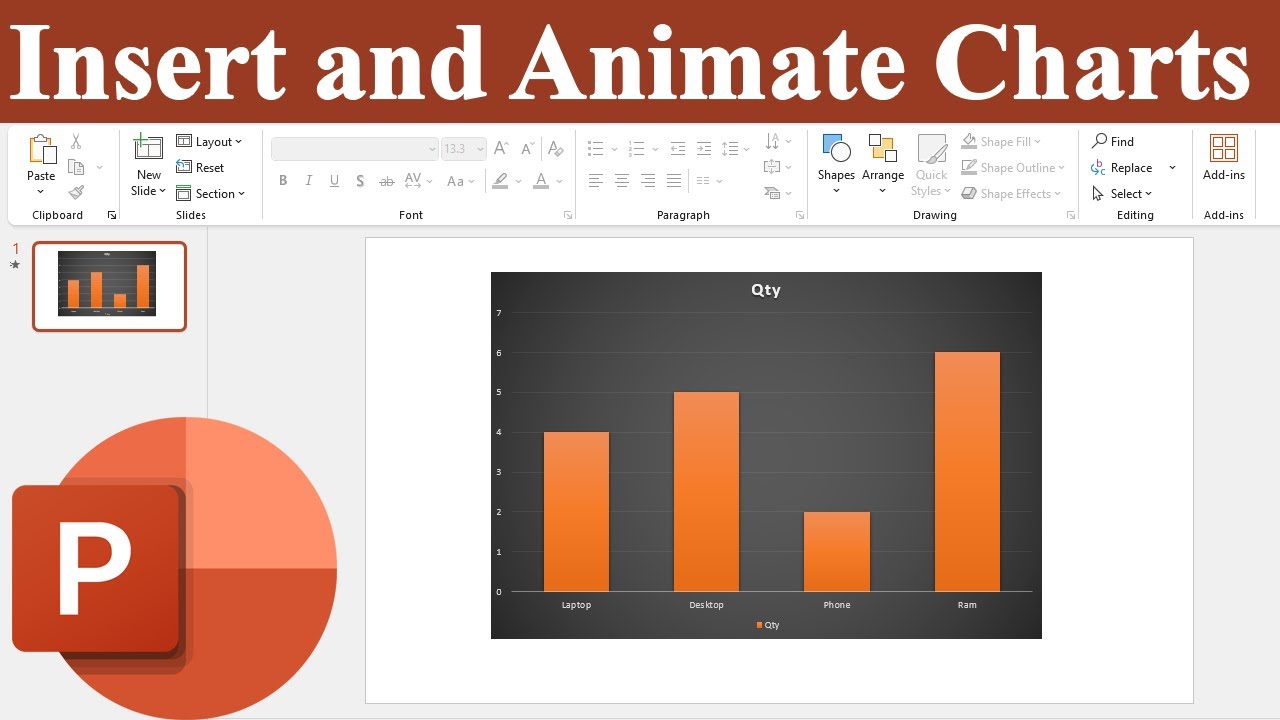Screen dimensions: 1280x720
Task: Expand the arrow next to Replace
Action: (1172, 168)
